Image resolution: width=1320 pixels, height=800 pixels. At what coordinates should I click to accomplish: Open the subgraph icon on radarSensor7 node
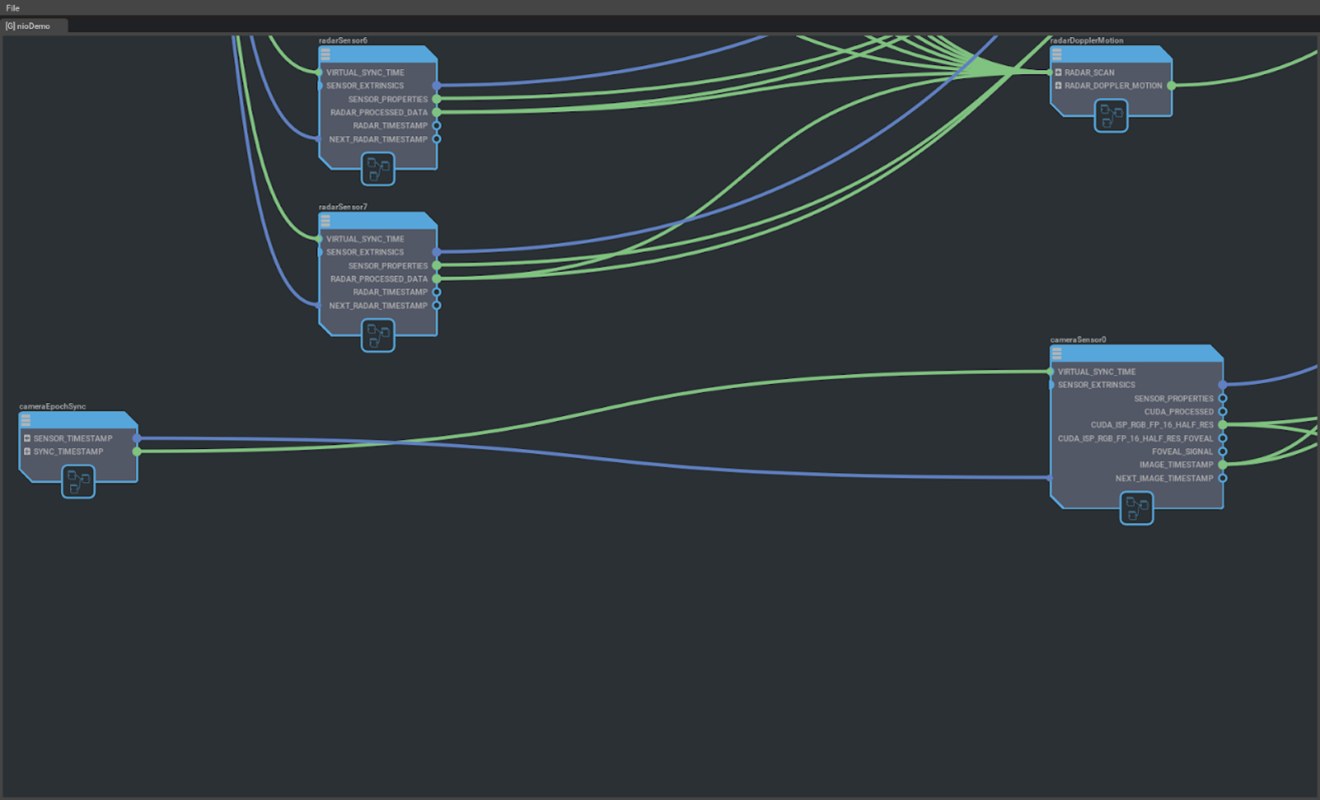377,335
